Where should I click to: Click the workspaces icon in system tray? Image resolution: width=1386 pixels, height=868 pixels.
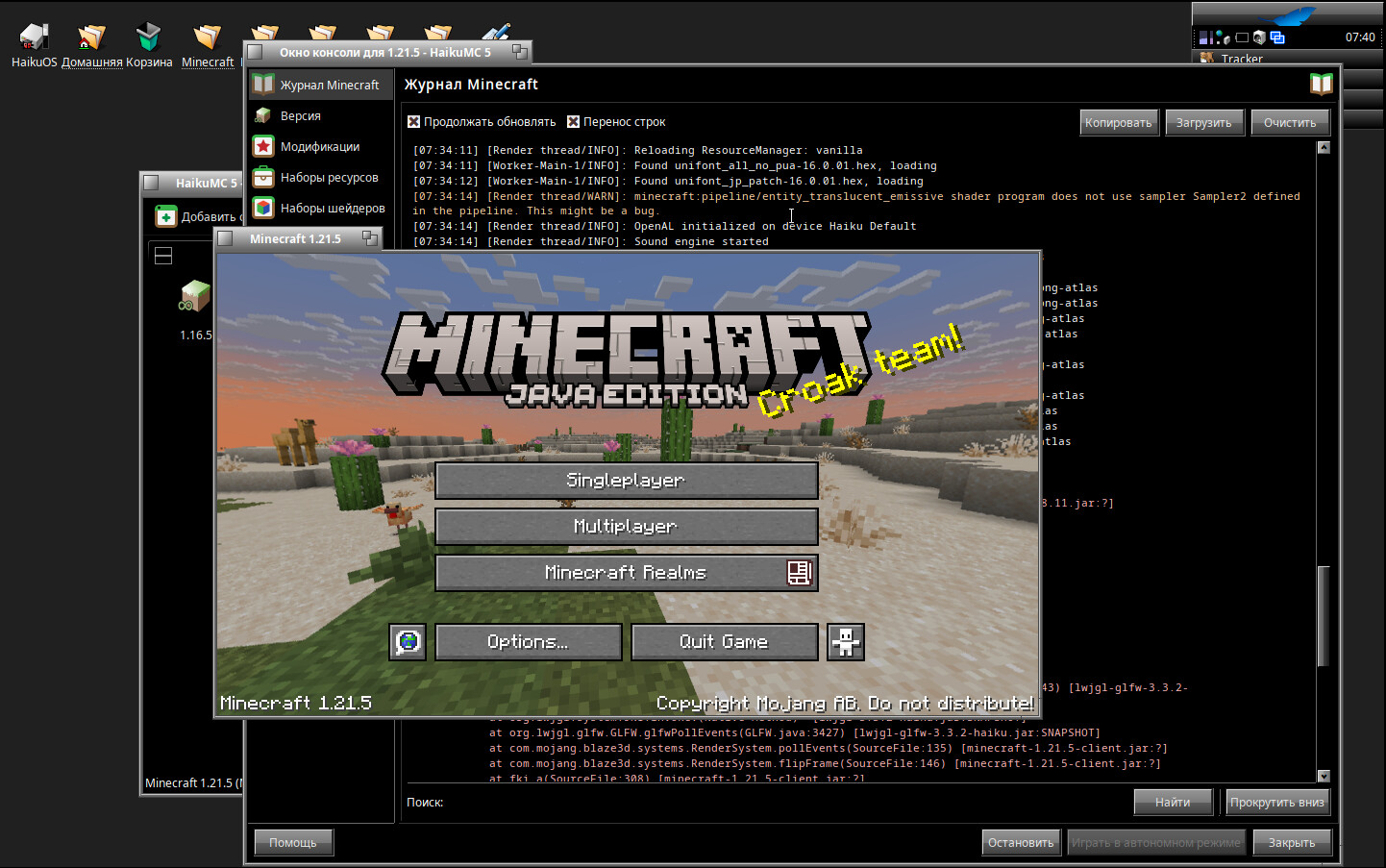(1277, 37)
